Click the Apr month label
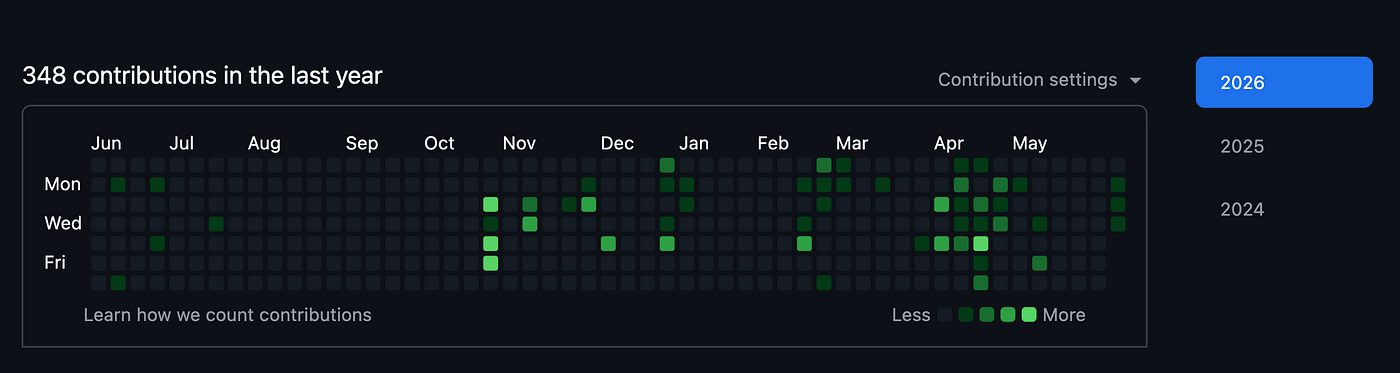Viewport: 1400px width, 373px height. (x=949, y=143)
